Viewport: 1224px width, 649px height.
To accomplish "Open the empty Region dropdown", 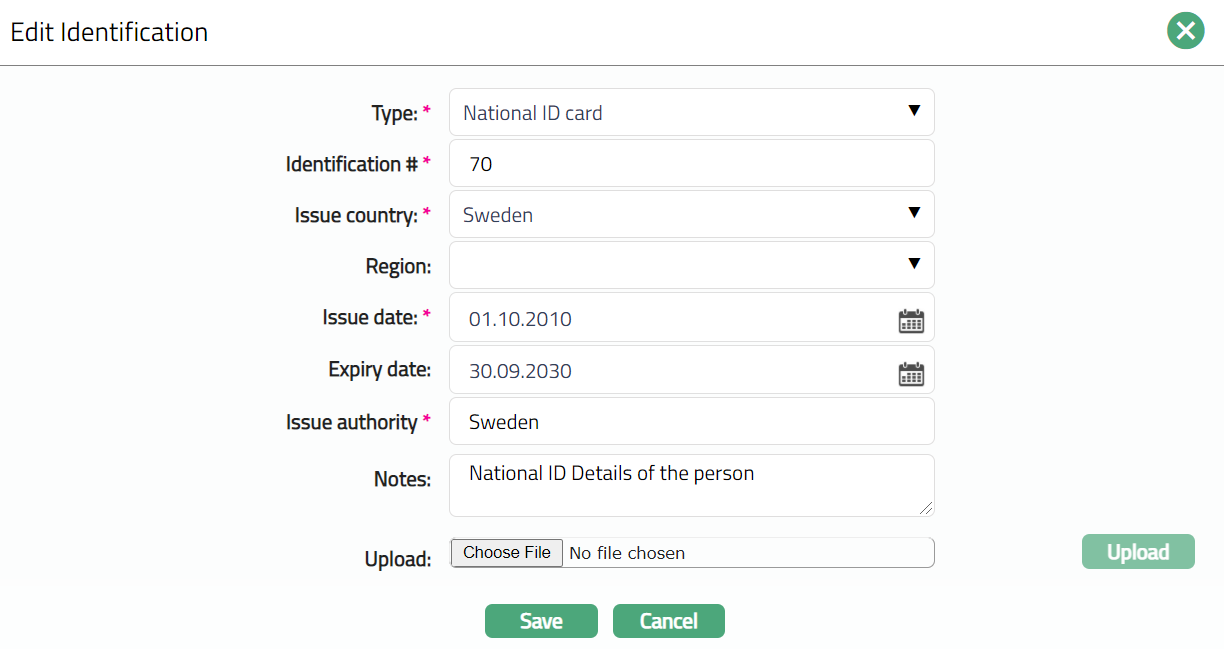I will click(690, 265).
